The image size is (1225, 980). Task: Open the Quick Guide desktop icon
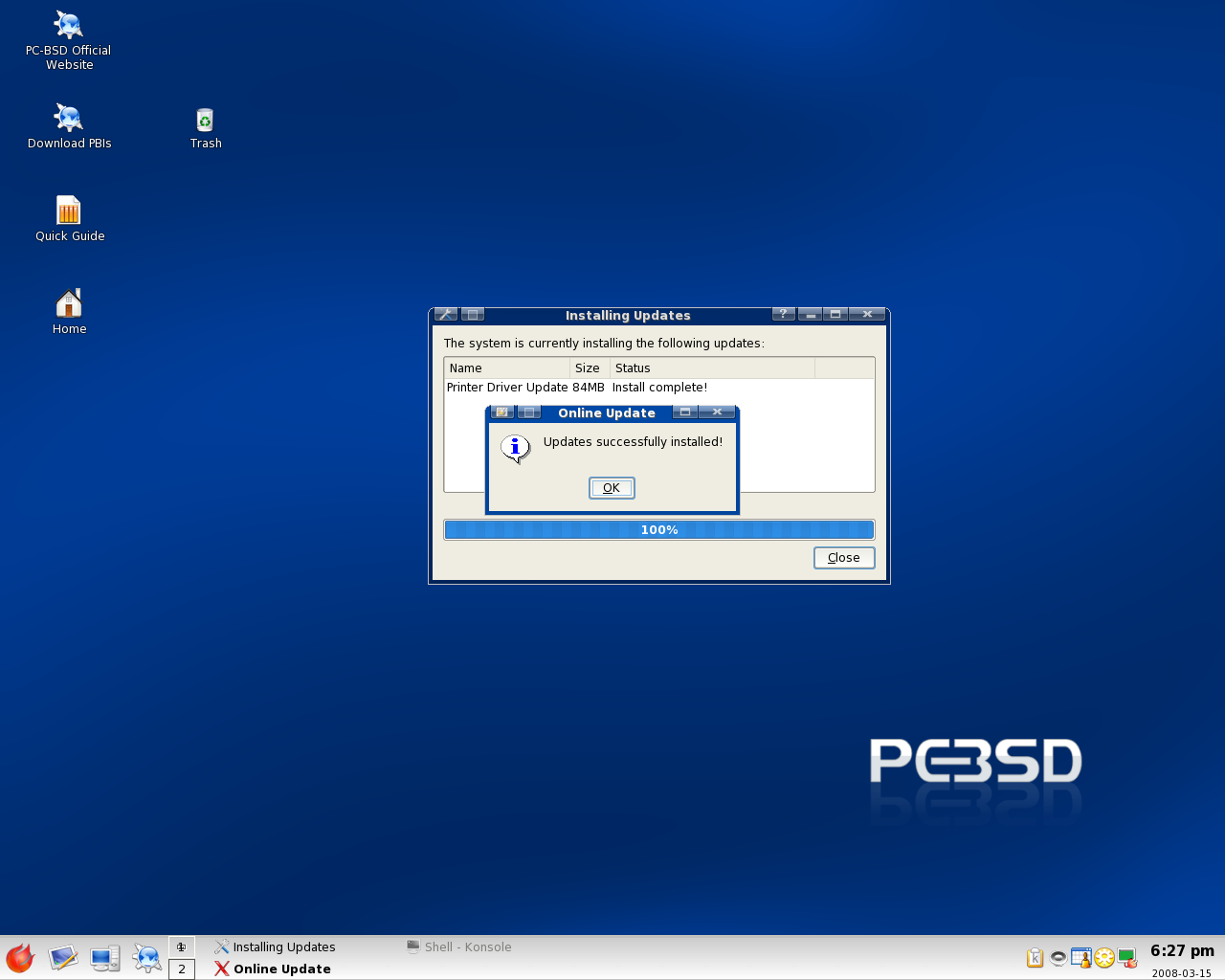point(69,219)
